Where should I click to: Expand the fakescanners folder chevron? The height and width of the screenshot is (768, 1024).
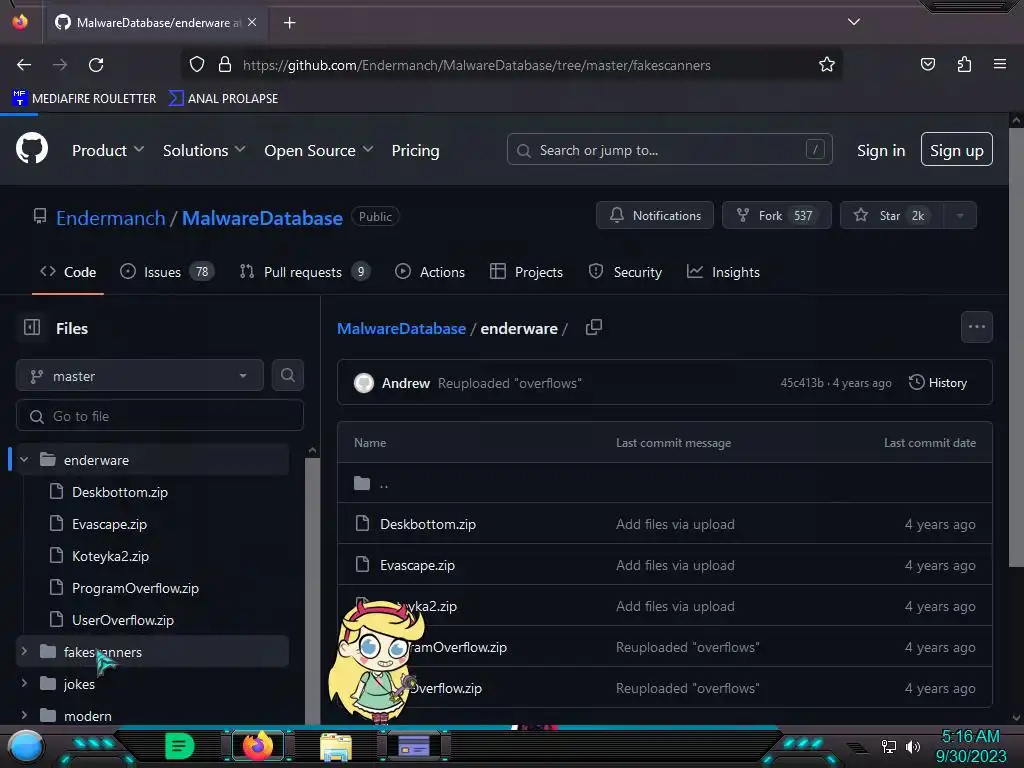24,651
